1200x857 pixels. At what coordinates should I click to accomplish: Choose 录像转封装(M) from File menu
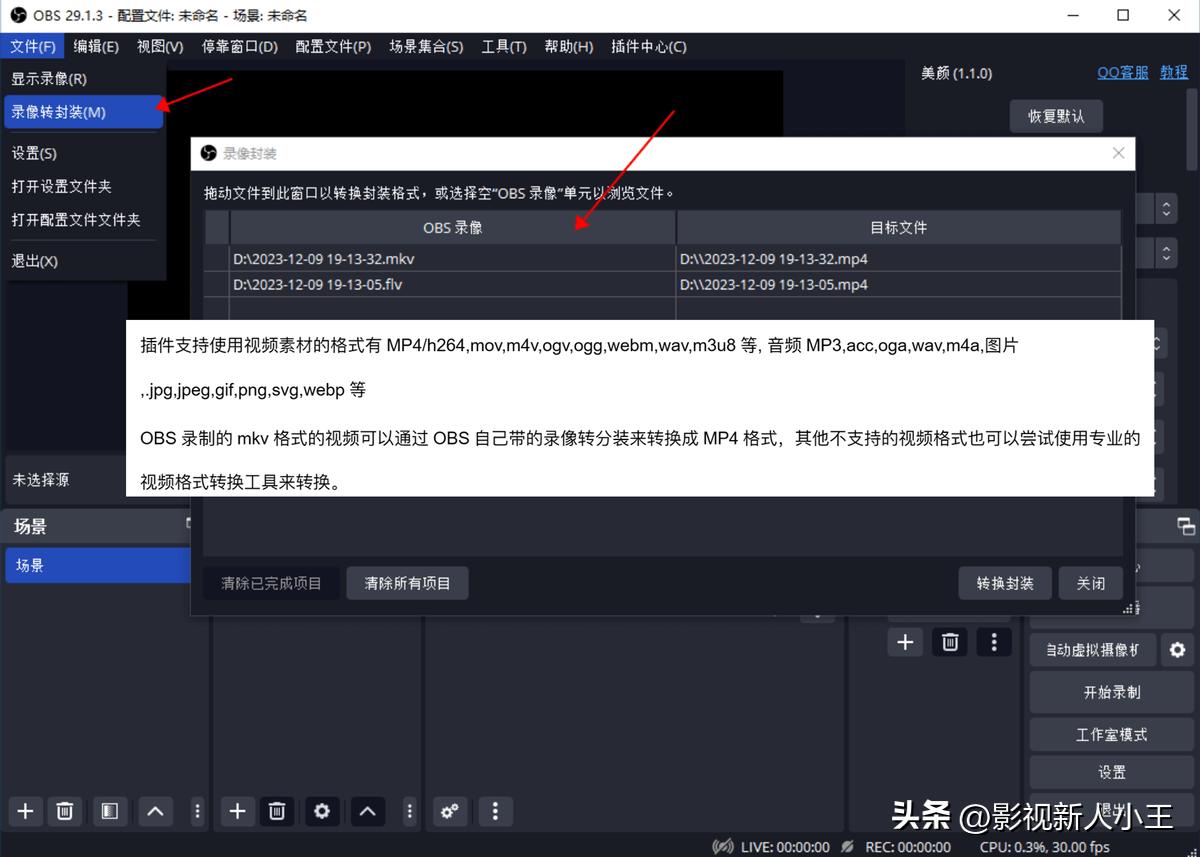[x=83, y=112]
